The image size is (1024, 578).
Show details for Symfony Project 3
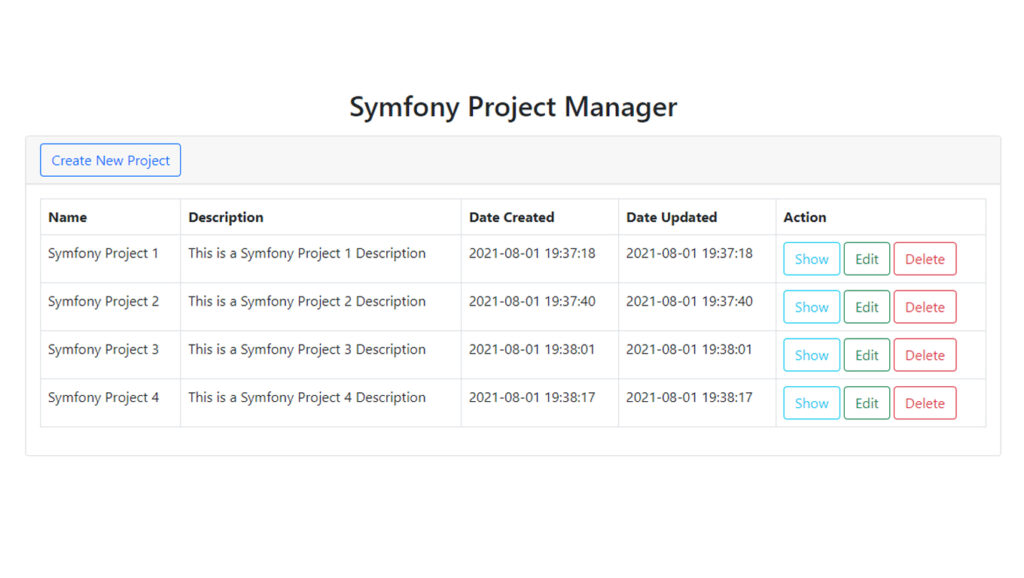(812, 355)
